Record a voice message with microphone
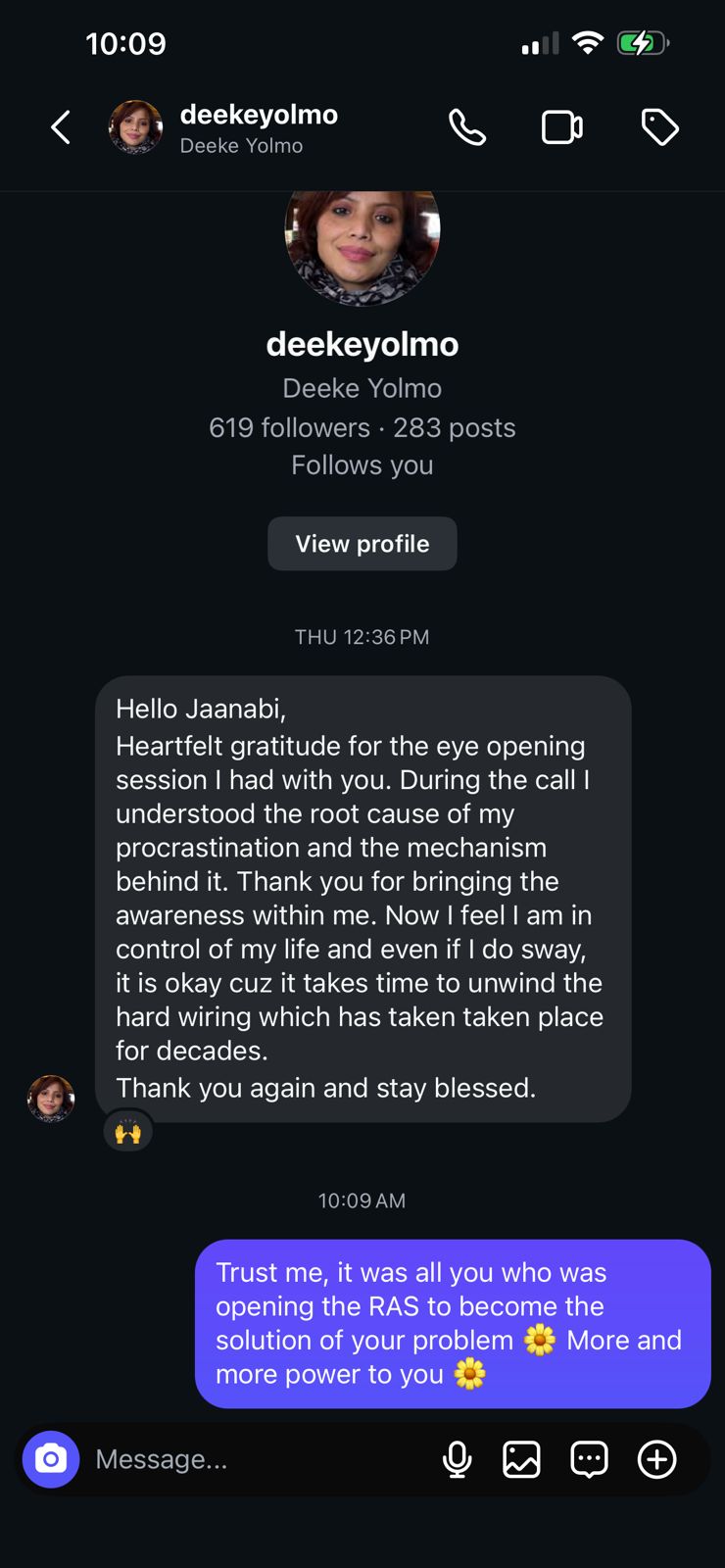The width and height of the screenshot is (725, 1568). coord(457,1459)
